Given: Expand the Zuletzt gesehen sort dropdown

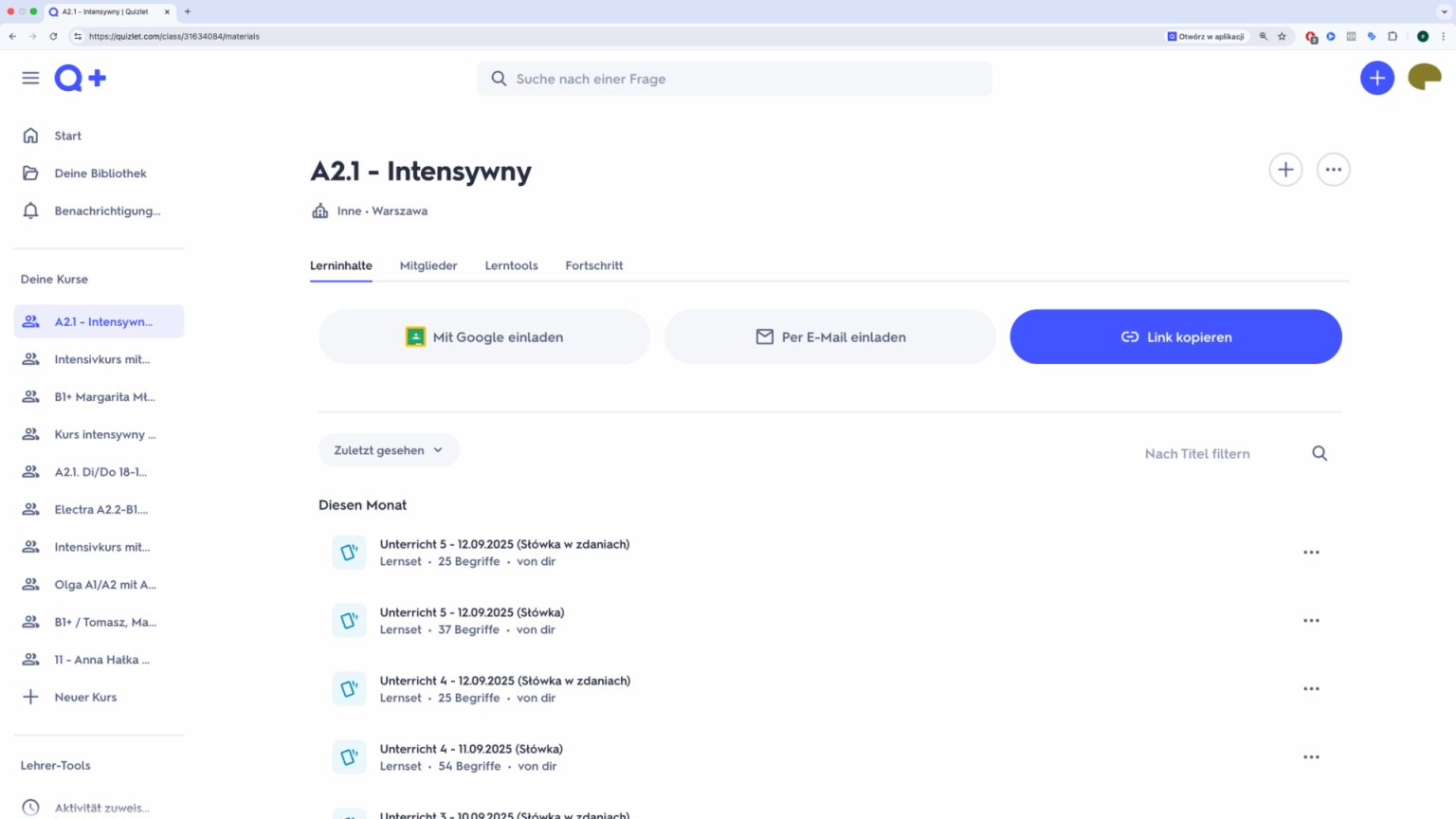Looking at the screenshot, I should 389,450.
